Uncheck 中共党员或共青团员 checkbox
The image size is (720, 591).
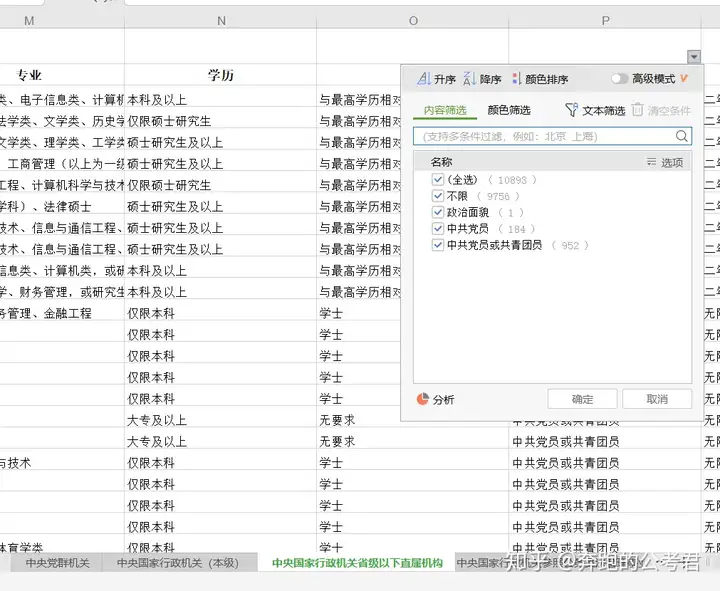438,245
